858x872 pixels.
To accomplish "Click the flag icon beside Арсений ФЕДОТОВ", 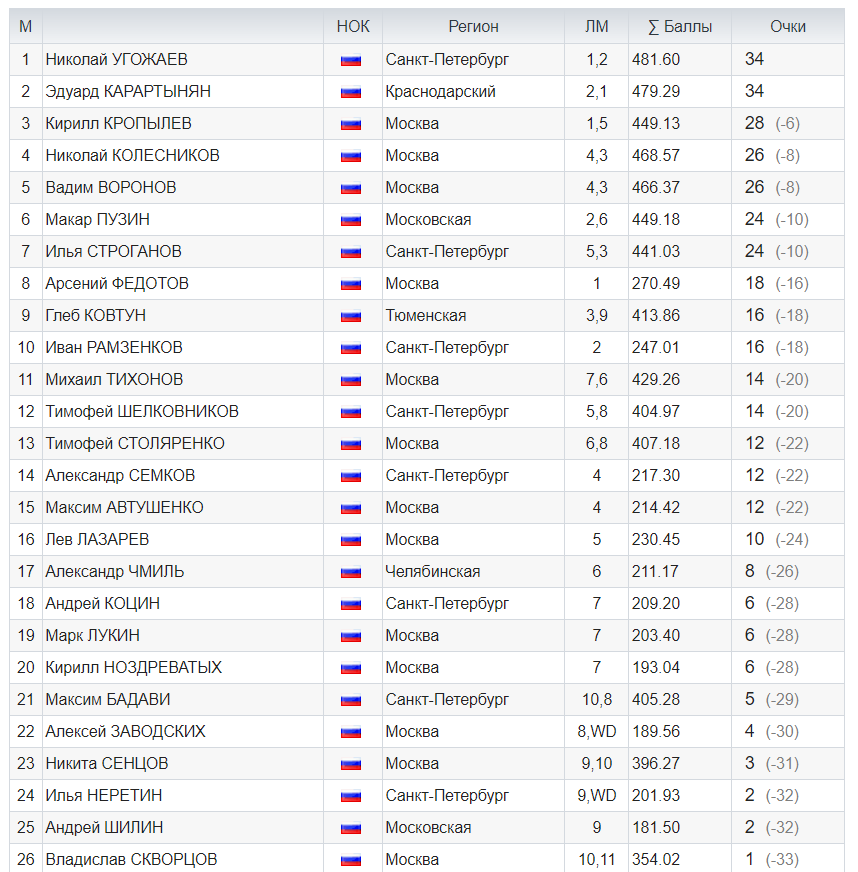I will [x=350, y=284].
